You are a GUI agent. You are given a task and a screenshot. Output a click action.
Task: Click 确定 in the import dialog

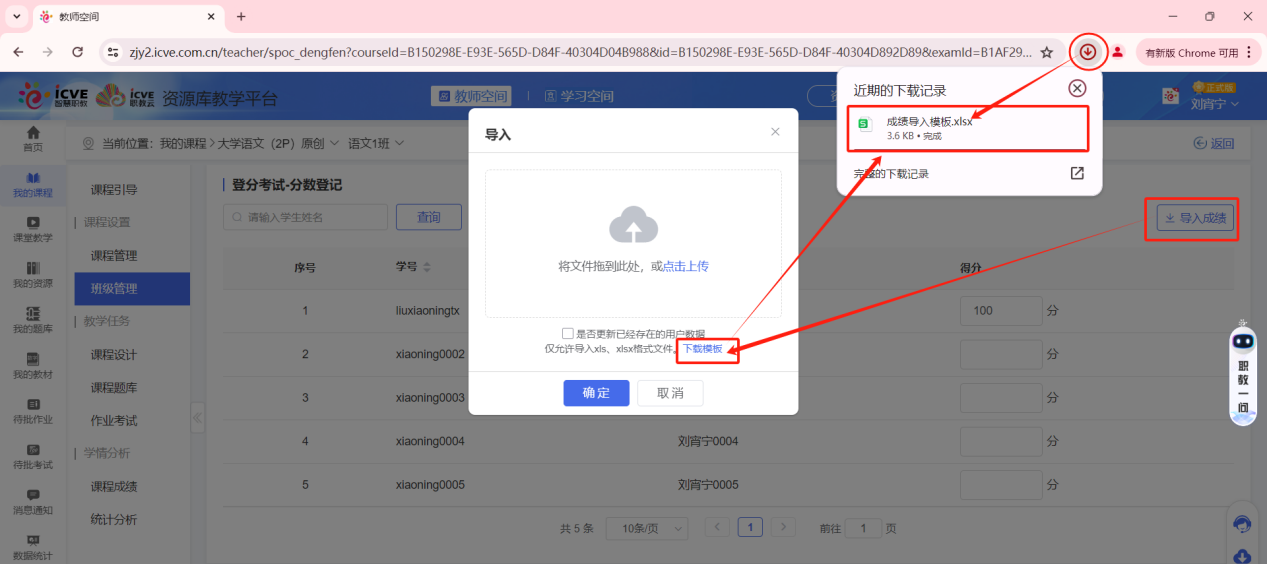596,393
